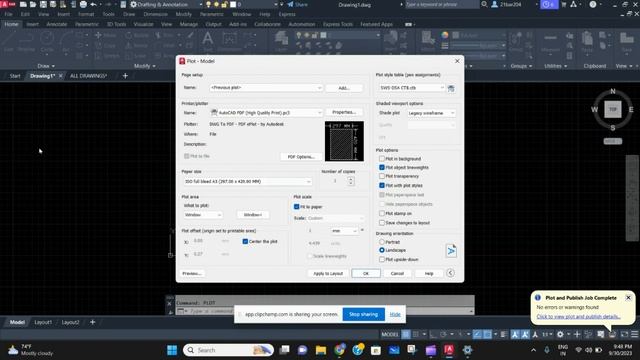Click the Preview button
The height and width of the screenshot is (360, 640).
click(192, 273)
